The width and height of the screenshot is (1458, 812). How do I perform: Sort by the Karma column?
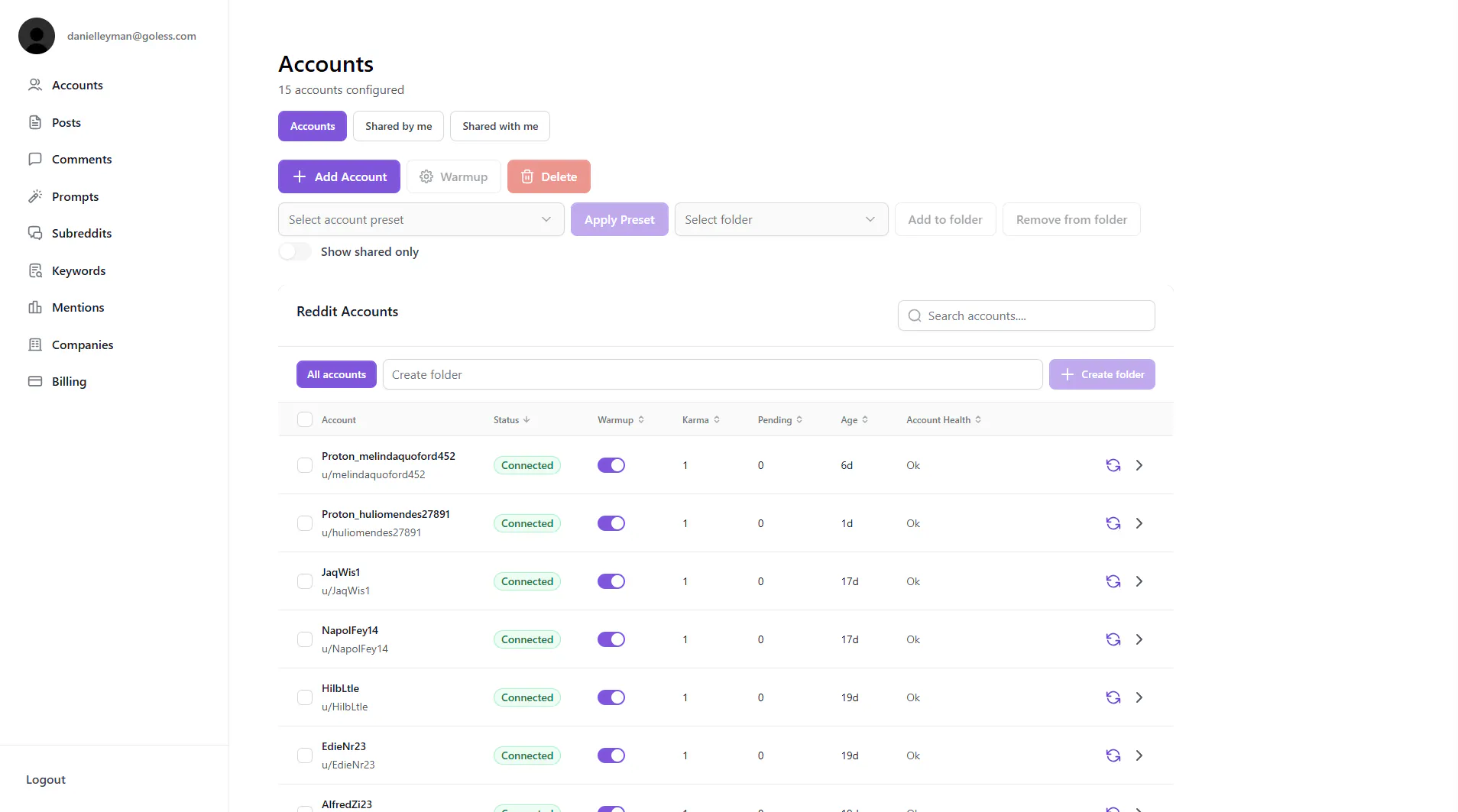[x=701, y=420]
